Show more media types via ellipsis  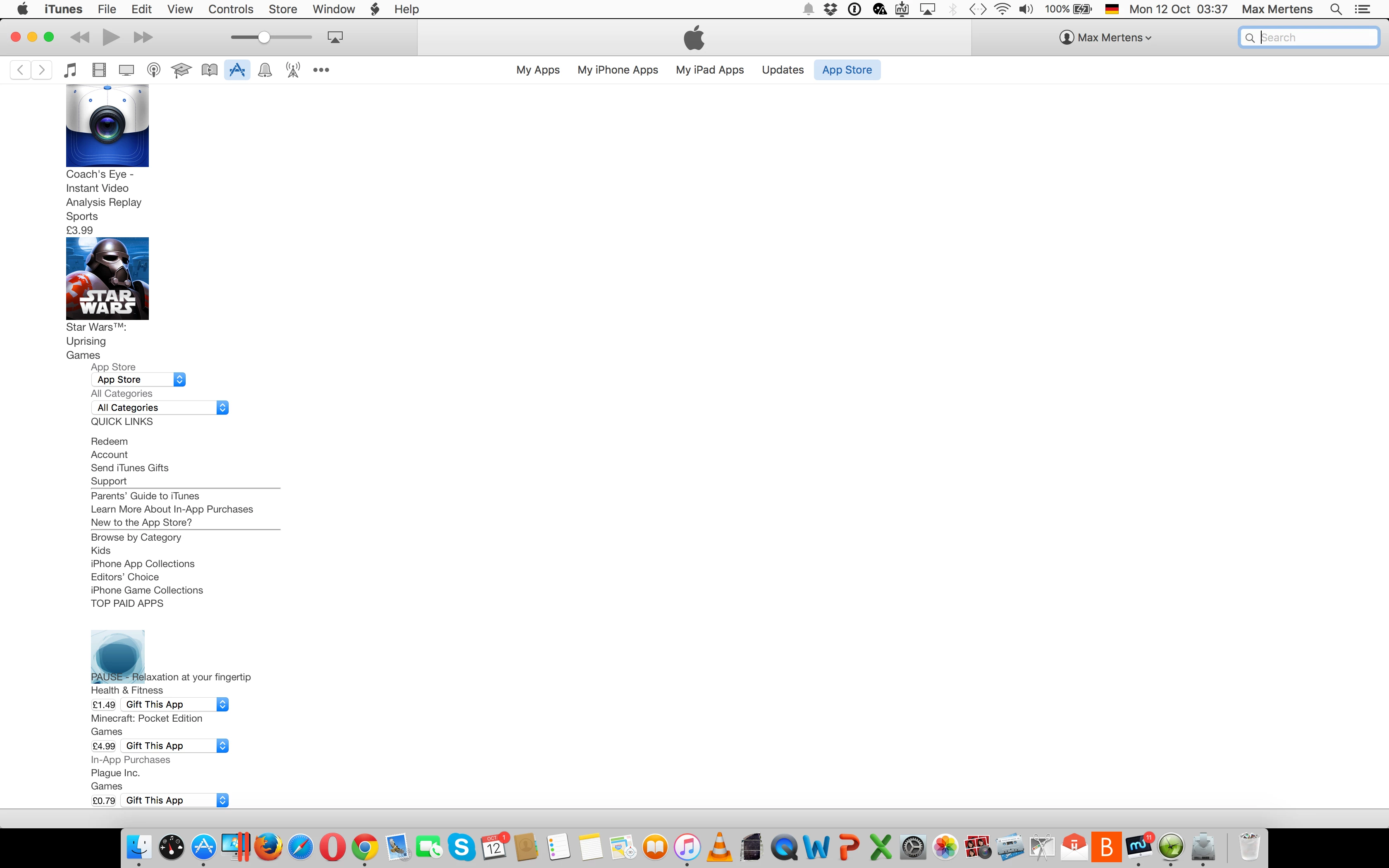tap(321, 70)
